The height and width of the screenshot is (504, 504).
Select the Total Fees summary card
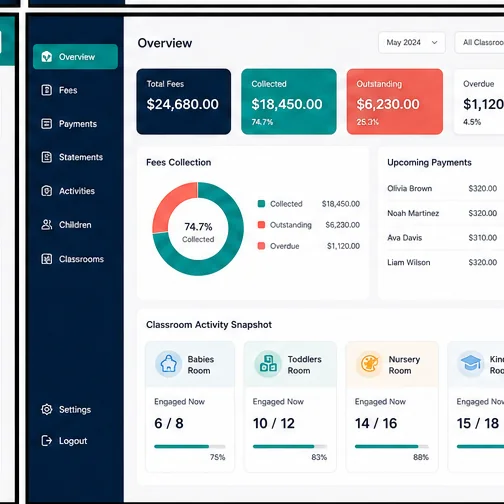point(184,102)
